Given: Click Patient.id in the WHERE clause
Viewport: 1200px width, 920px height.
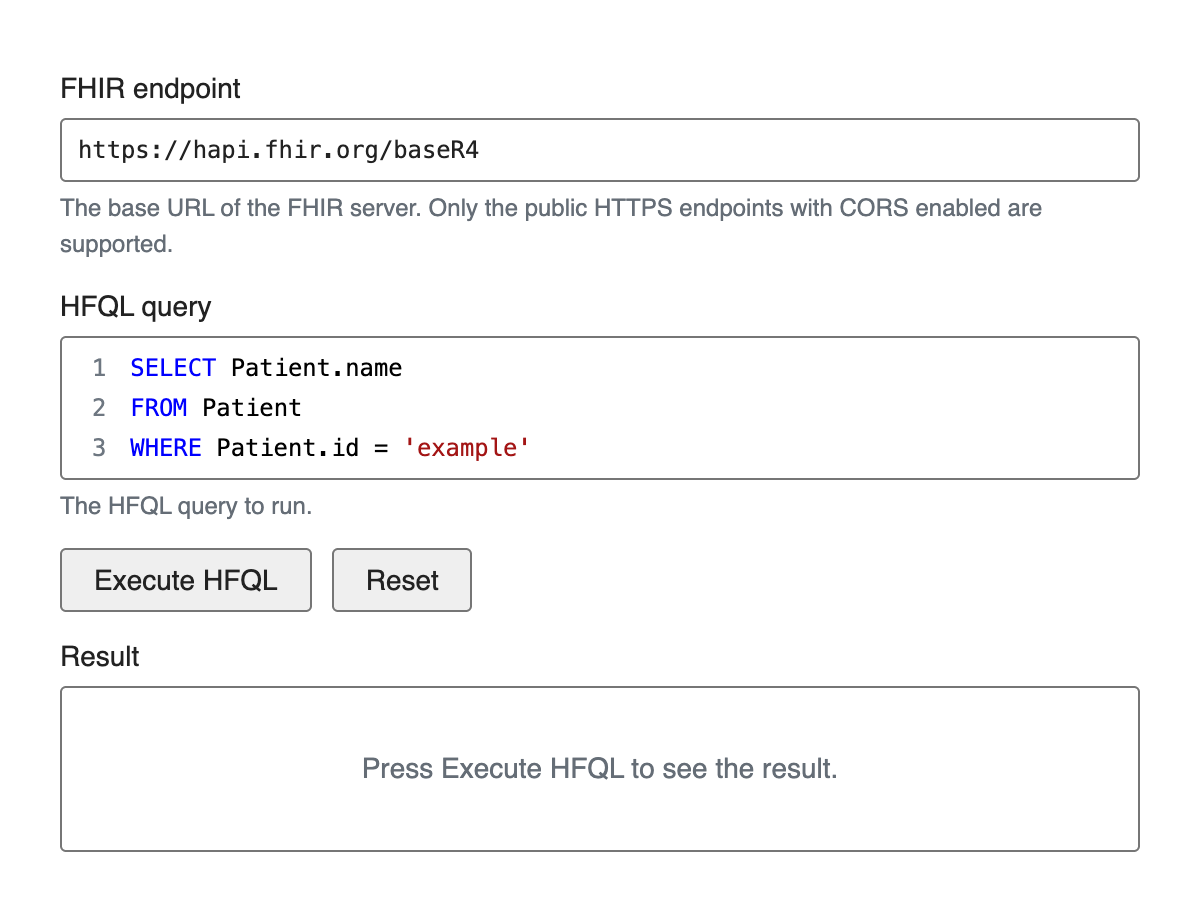Looking at the screenshot, I should pos(287,448).
